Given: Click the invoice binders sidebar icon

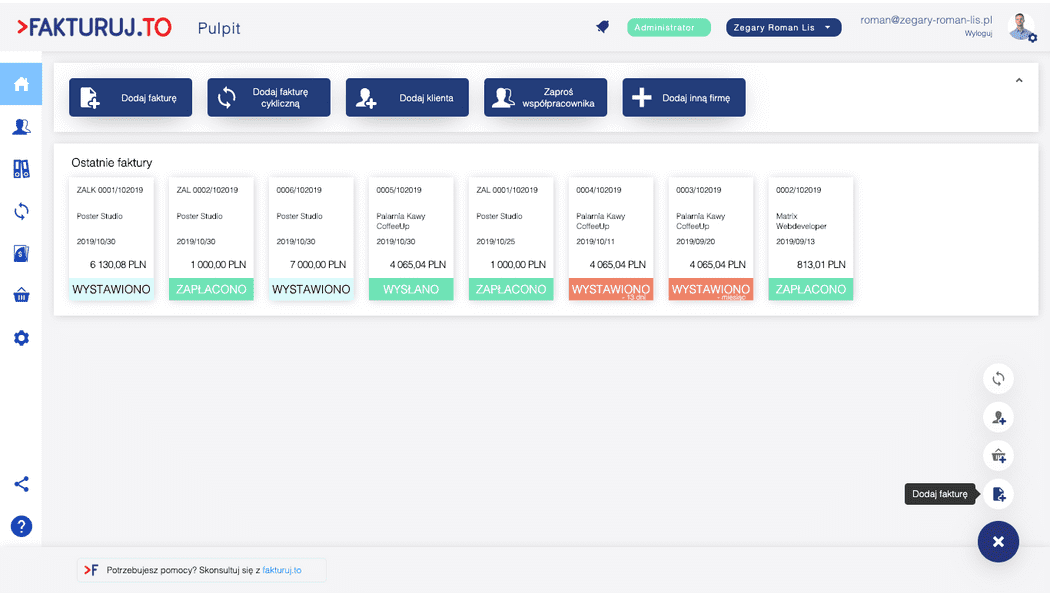Looking at the screenshot, I should tap(21, 169).
